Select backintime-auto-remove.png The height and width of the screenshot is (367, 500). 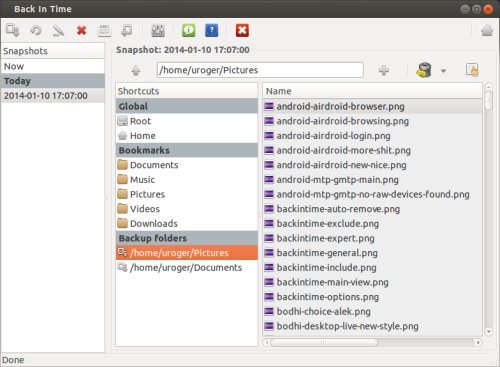click(372, 209)
